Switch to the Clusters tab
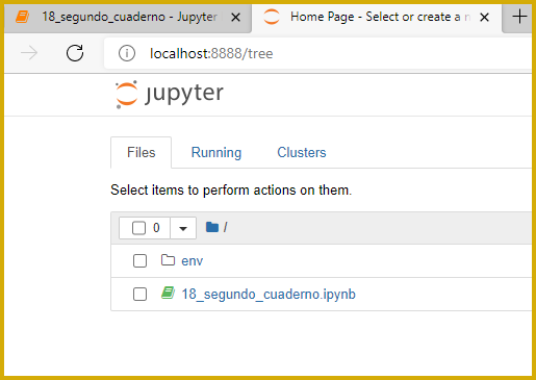 302,152
